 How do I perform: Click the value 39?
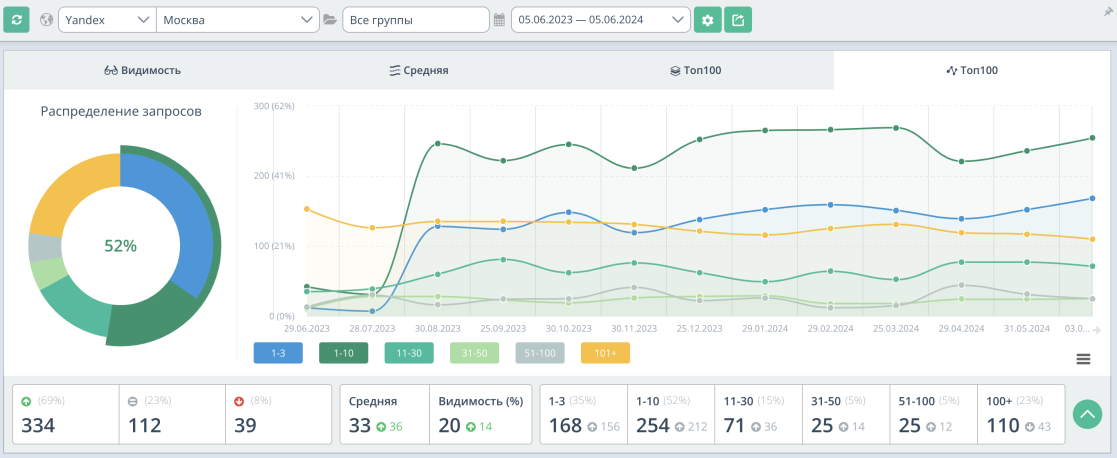[245, 426]
